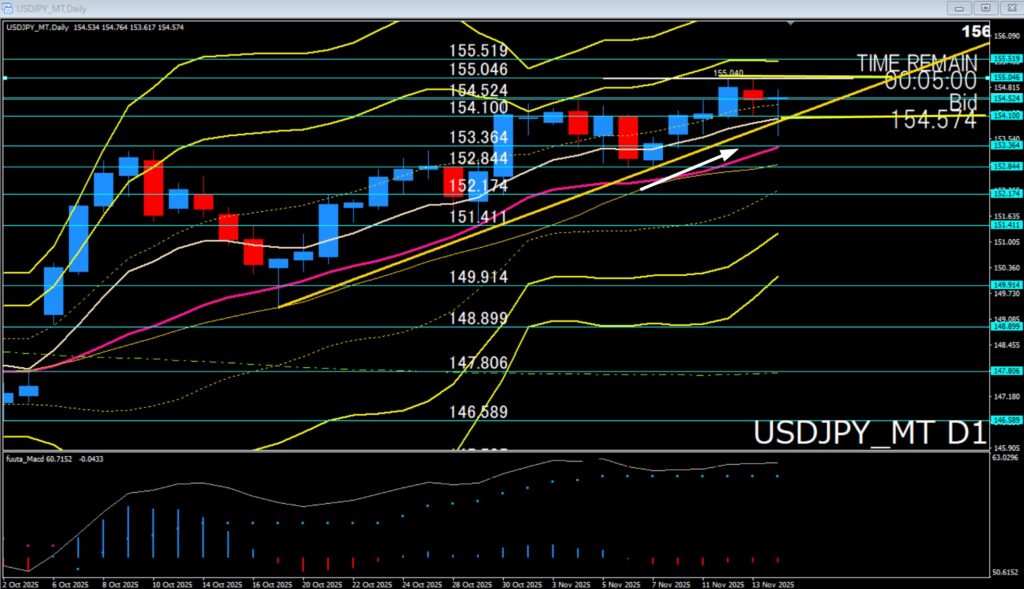
Task: Click the 155.040 high label above candle
Action: [728, 74]
